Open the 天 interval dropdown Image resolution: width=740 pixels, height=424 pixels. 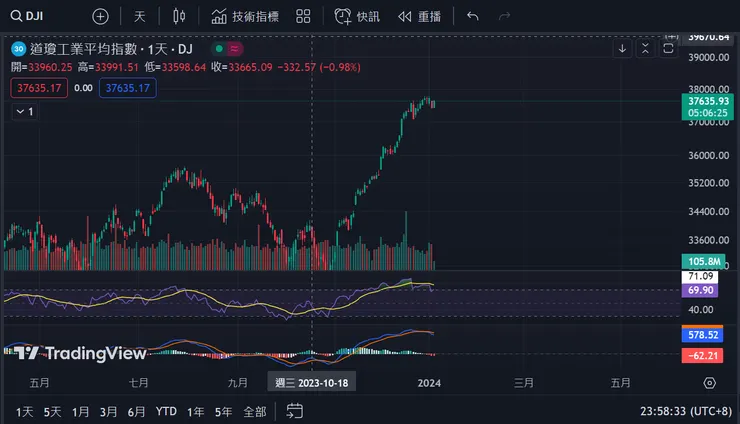click(x=139, y=17)
